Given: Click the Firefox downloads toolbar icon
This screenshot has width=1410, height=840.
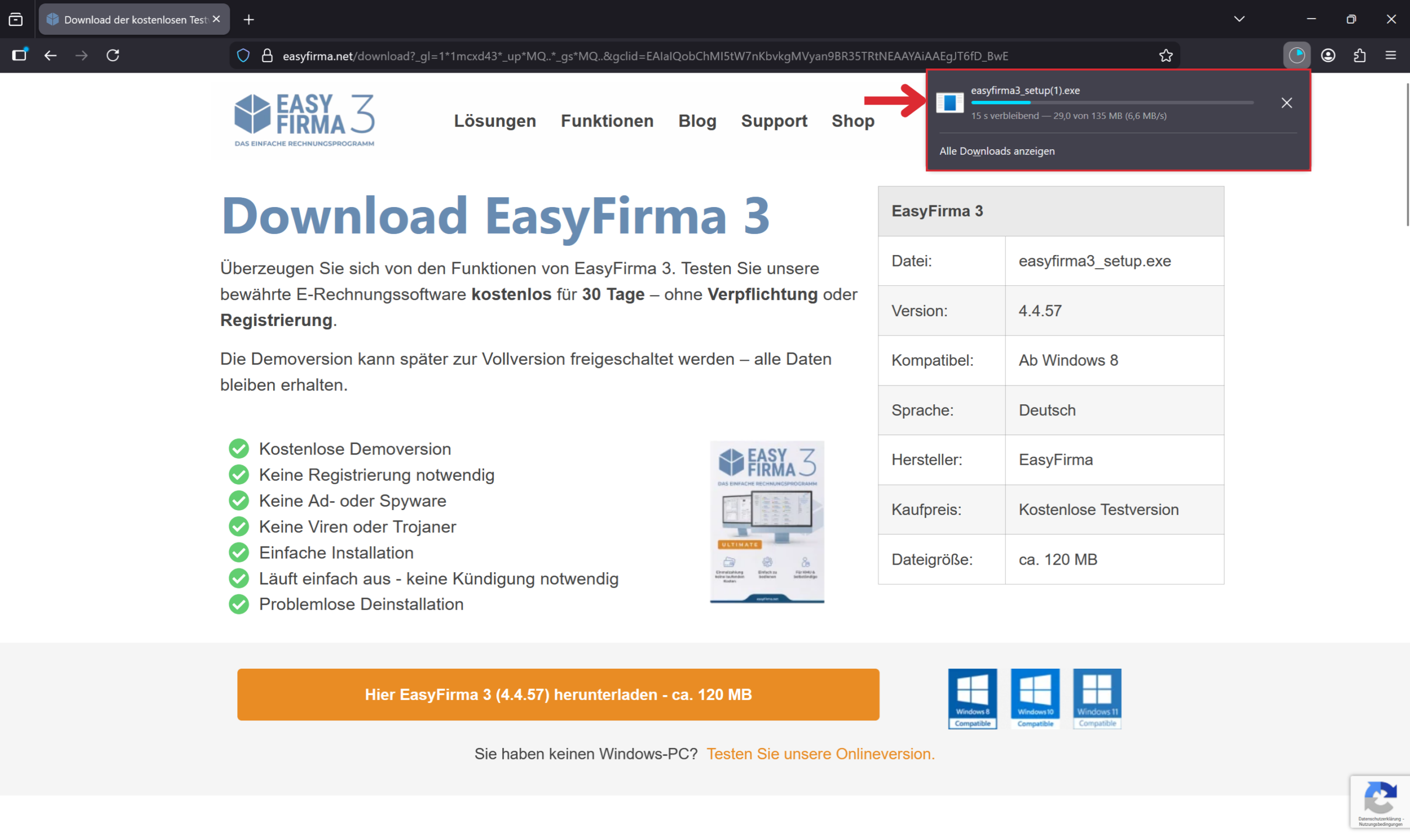Looking at the screenshot, I should 1297,56.
